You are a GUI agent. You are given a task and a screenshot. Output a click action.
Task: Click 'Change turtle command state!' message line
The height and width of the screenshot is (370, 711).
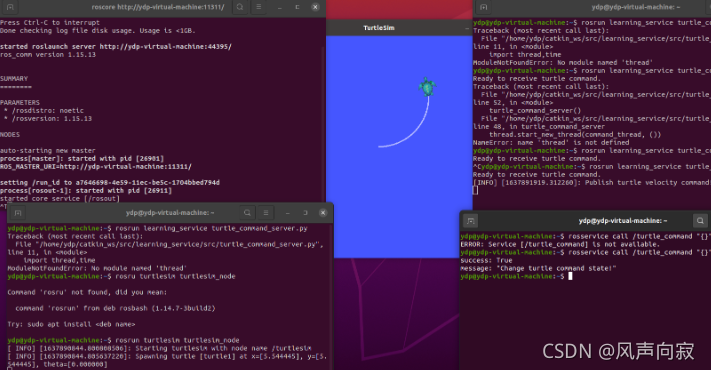click(539, 268)
